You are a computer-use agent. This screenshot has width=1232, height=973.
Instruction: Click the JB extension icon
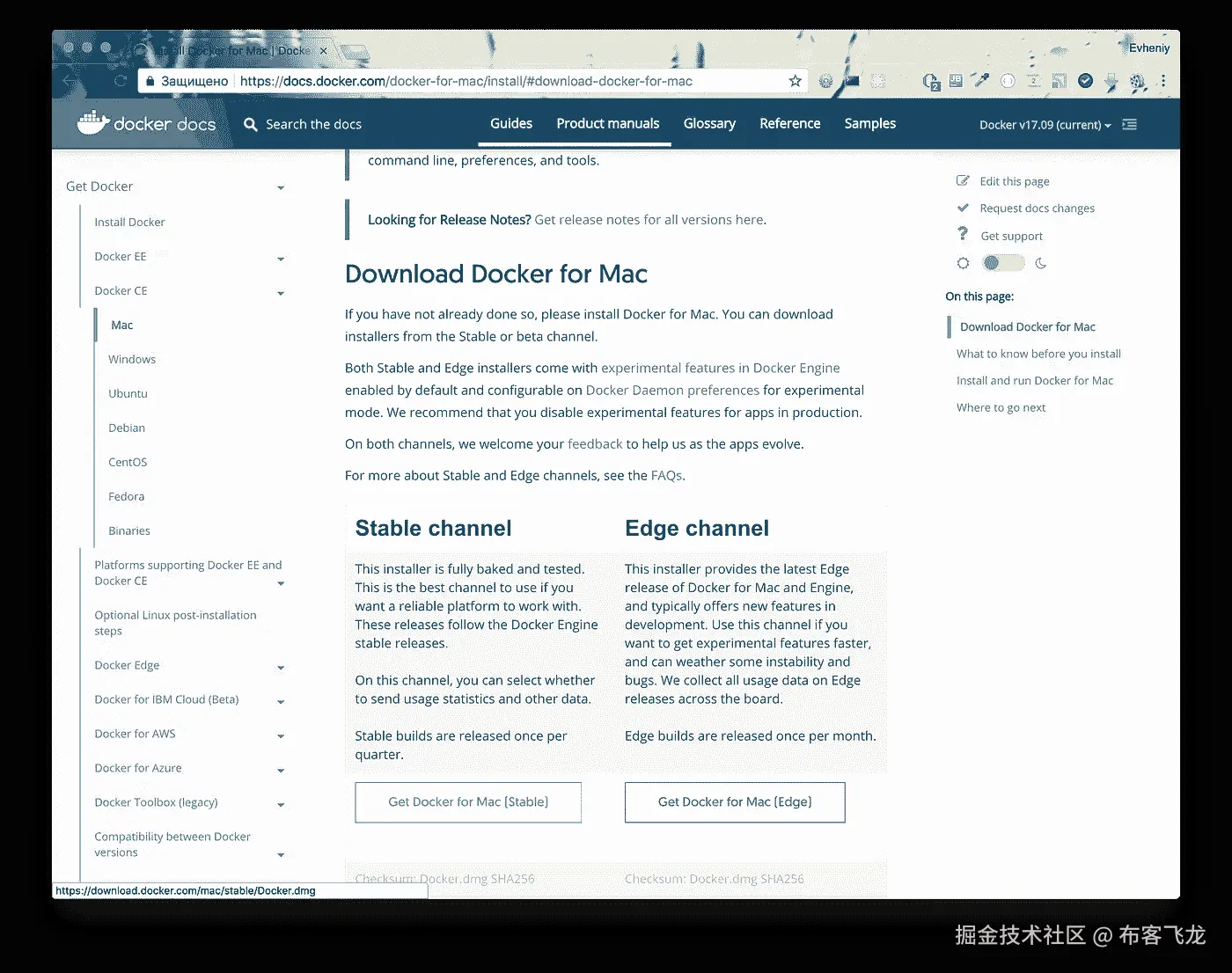[956, 81]
